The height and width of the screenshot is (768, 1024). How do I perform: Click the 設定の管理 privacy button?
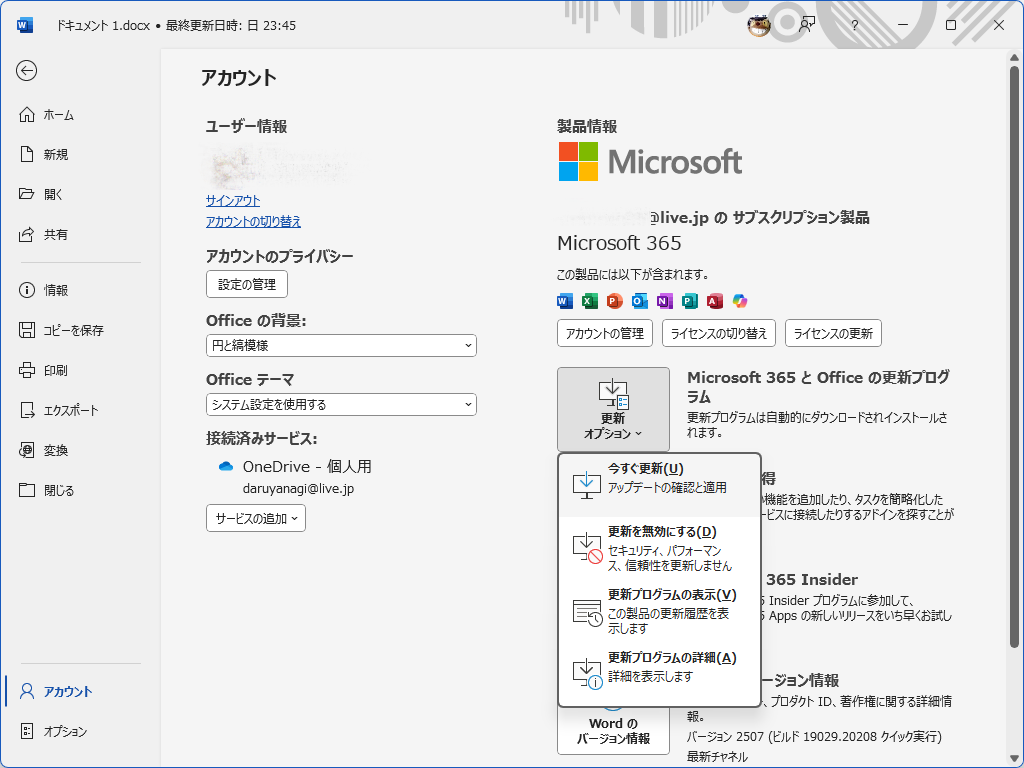[246, 284]
